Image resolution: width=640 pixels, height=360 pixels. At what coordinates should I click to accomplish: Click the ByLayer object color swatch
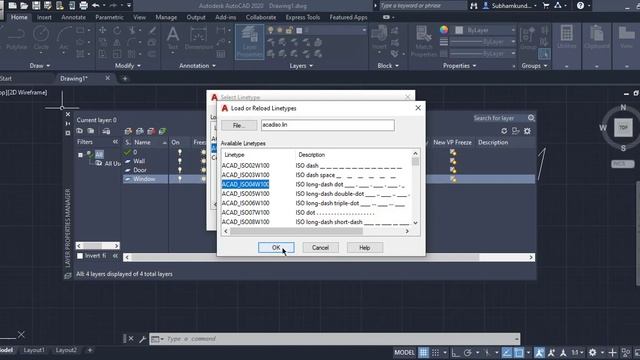[459, 30]
